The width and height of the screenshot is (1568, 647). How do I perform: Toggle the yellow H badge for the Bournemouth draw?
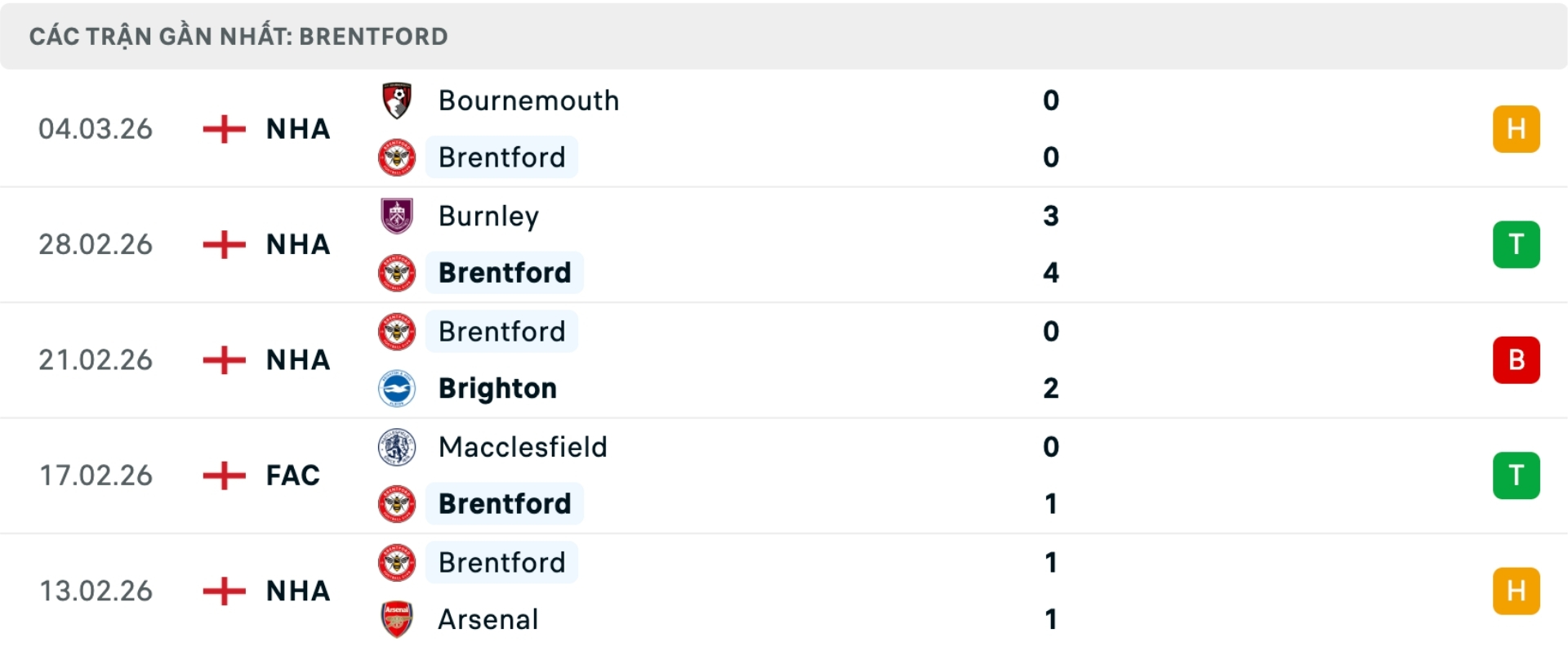(x=1517, y=128)
